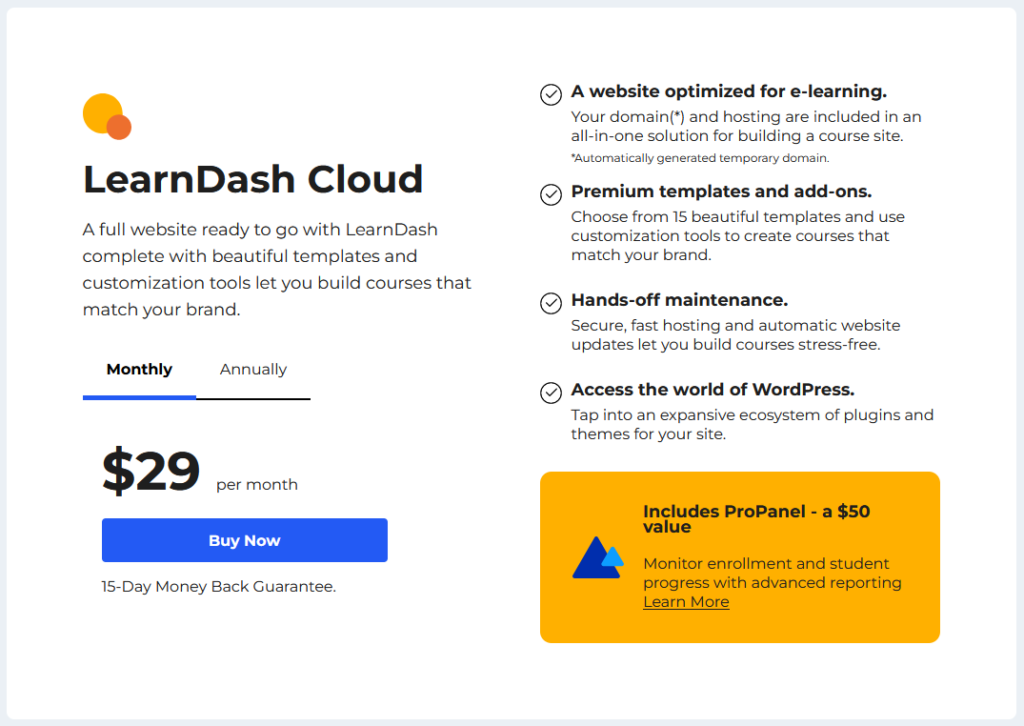Switch to the Monthly billing tab
The height and width of the screenshot is (726, 1024).
[x=139, y=370]
